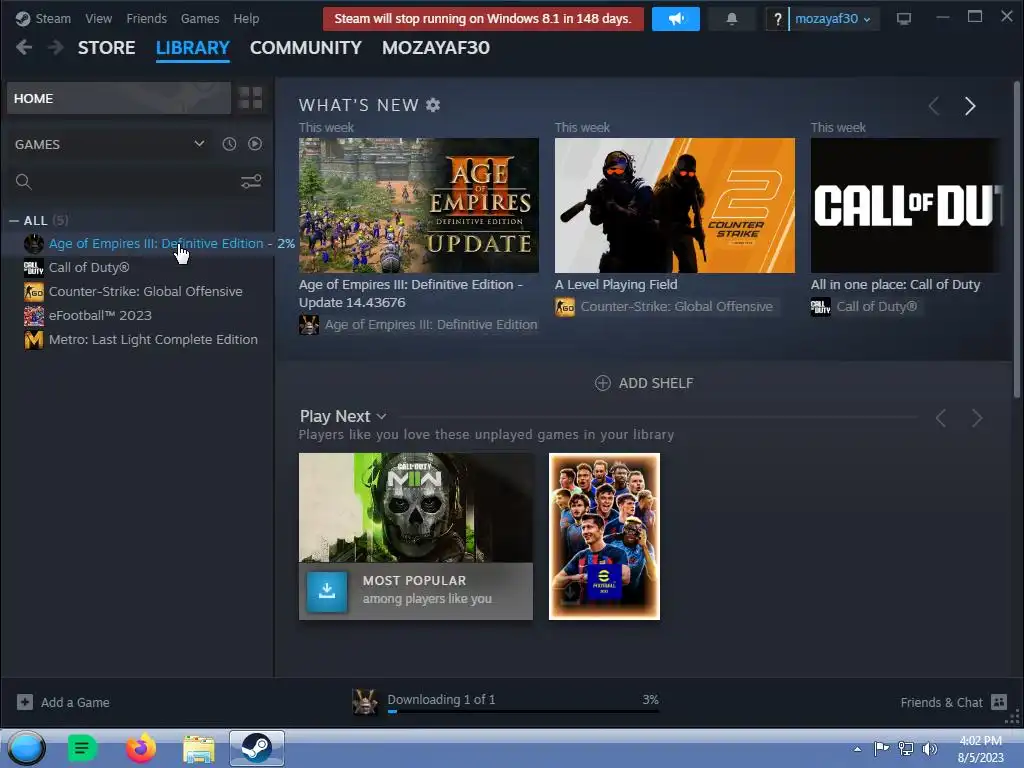
Task: Open eFootball 2023 cover in Play Next
Action: [x=604, y=536]
